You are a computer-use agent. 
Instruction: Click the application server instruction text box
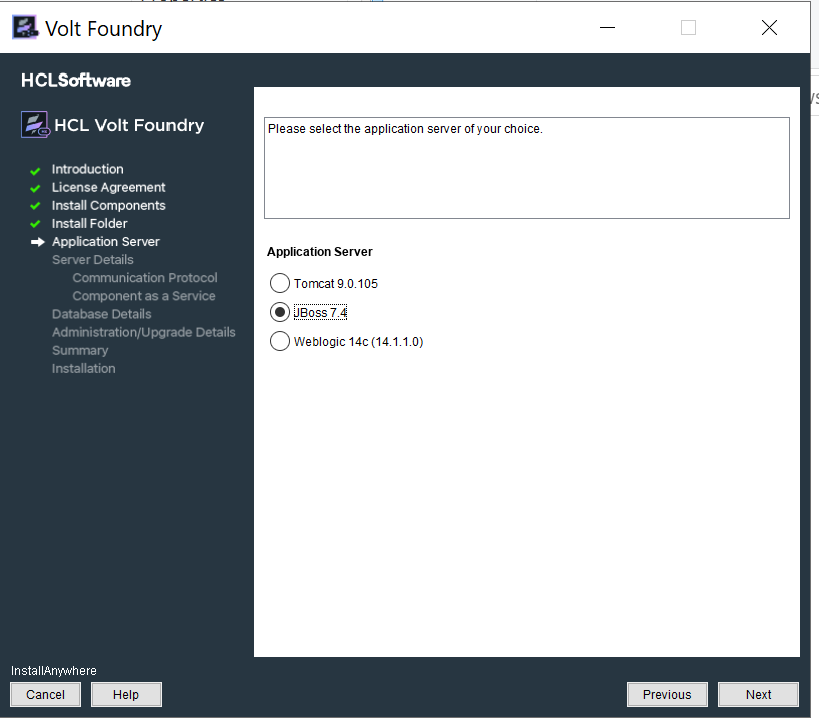coord(526,168)
